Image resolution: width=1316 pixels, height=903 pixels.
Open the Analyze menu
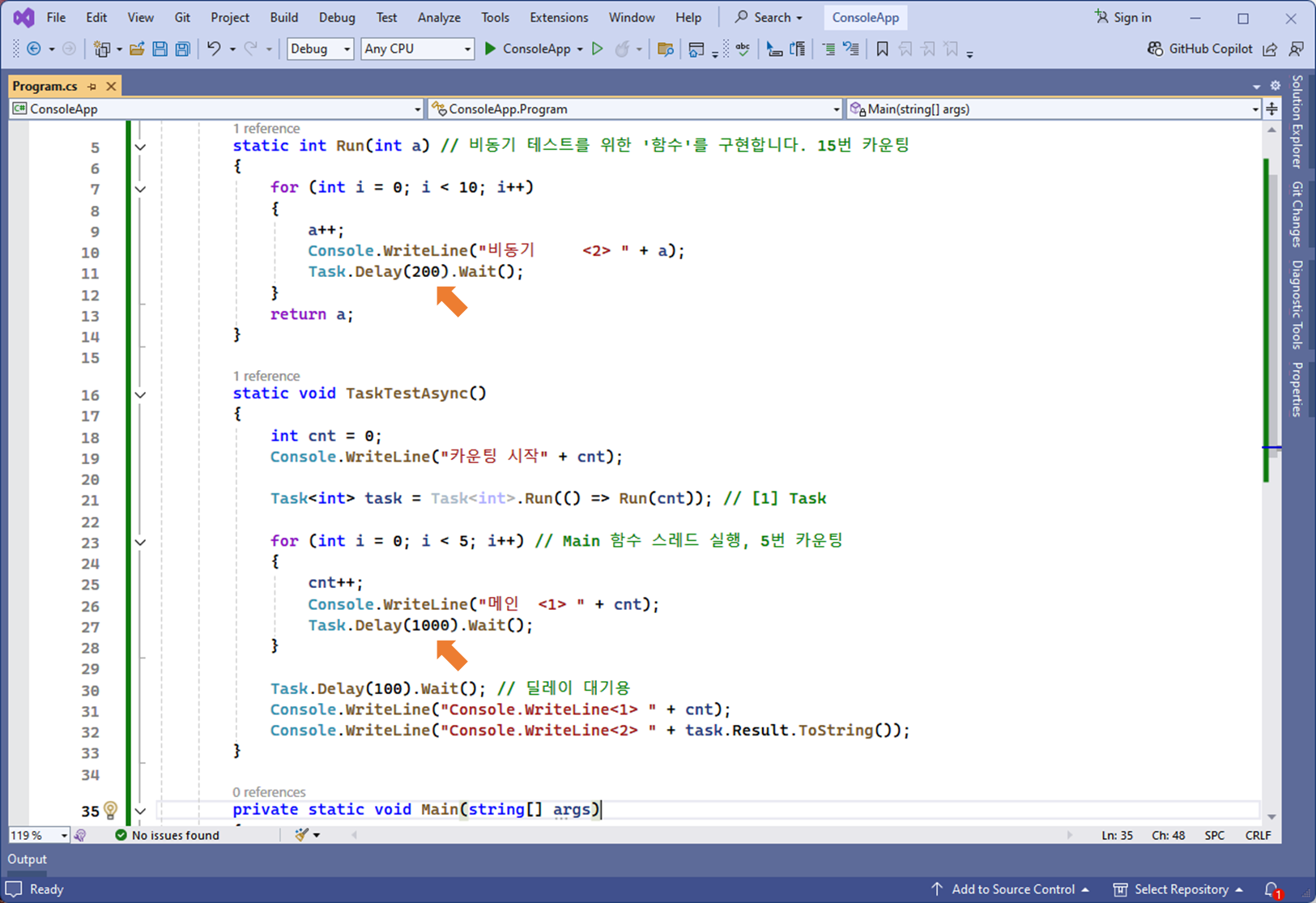coord(439,17)
